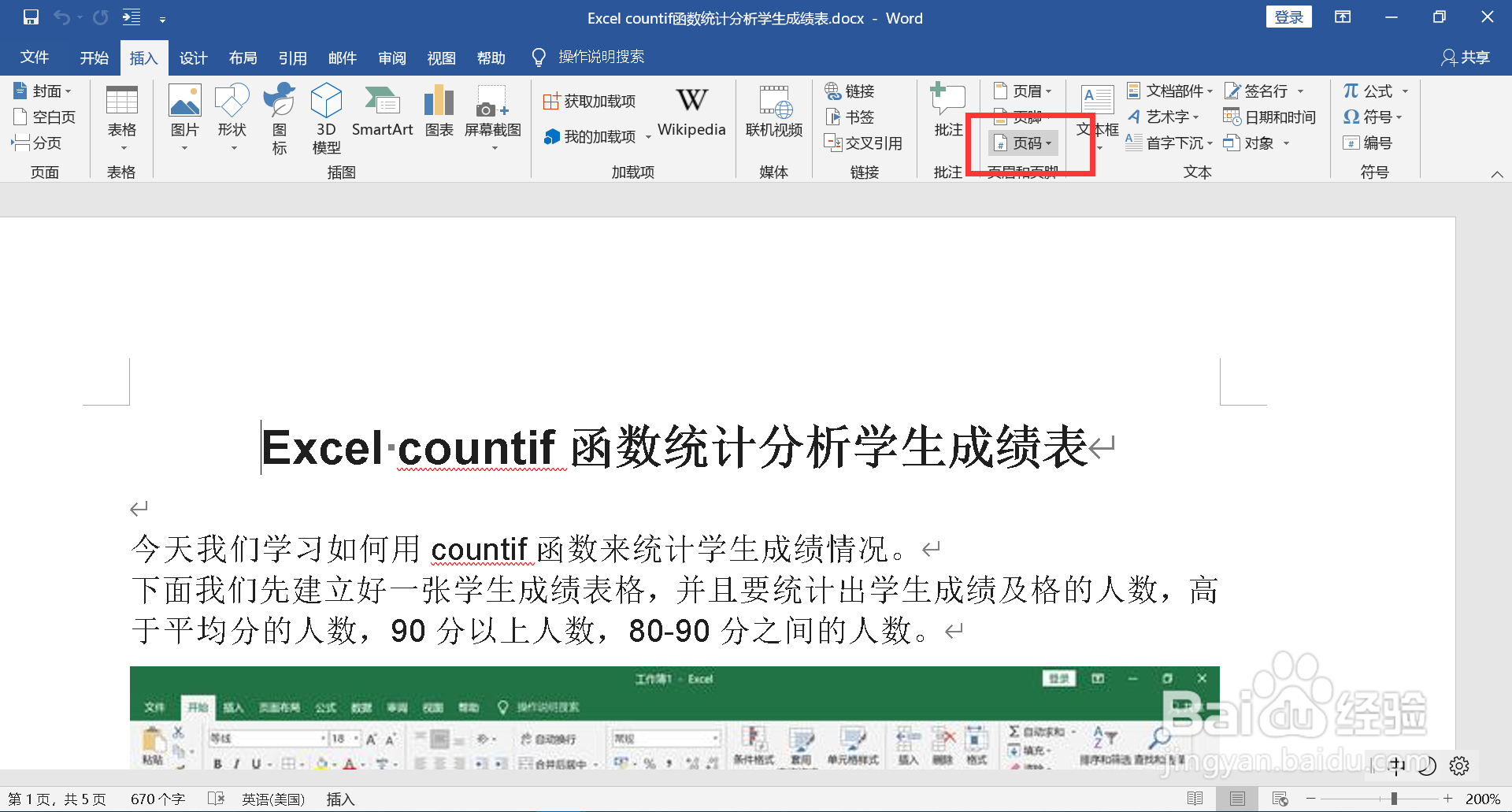Viewport: 1512px width, 812px height.
Task: Insert numbering symbol (编号)
Action: 1368,143
